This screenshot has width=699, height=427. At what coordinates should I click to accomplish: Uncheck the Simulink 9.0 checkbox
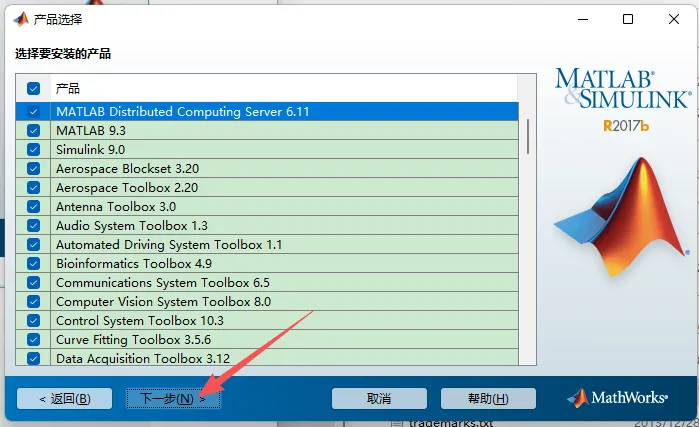[33, 149]
